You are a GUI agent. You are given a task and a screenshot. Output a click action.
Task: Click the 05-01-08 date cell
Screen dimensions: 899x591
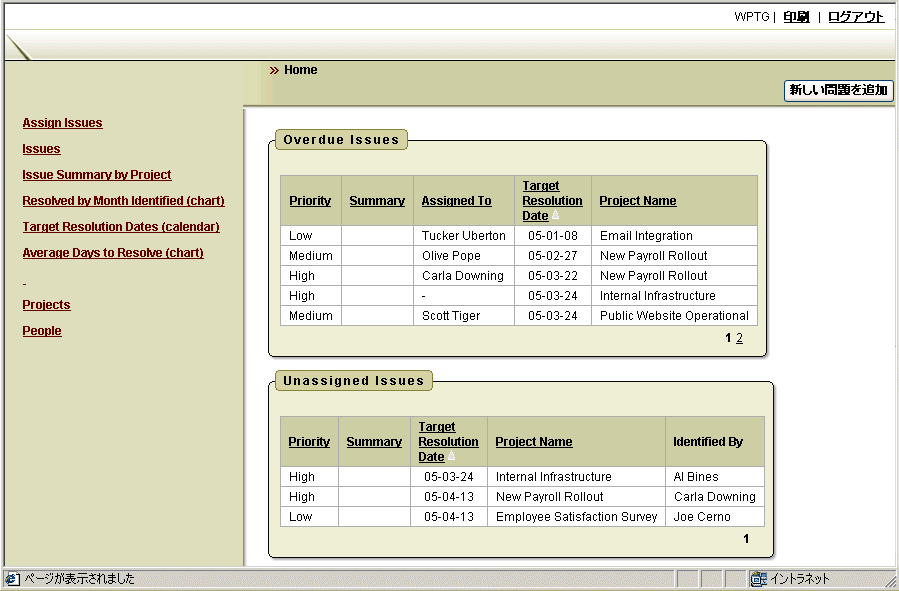click(x=553, y=236)
